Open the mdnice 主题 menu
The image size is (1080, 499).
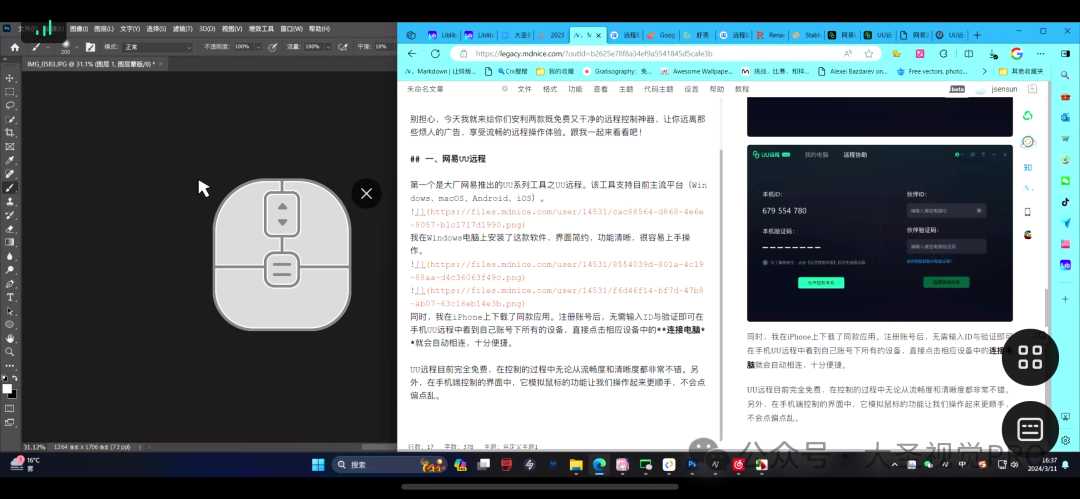click(x=625, y=89)
